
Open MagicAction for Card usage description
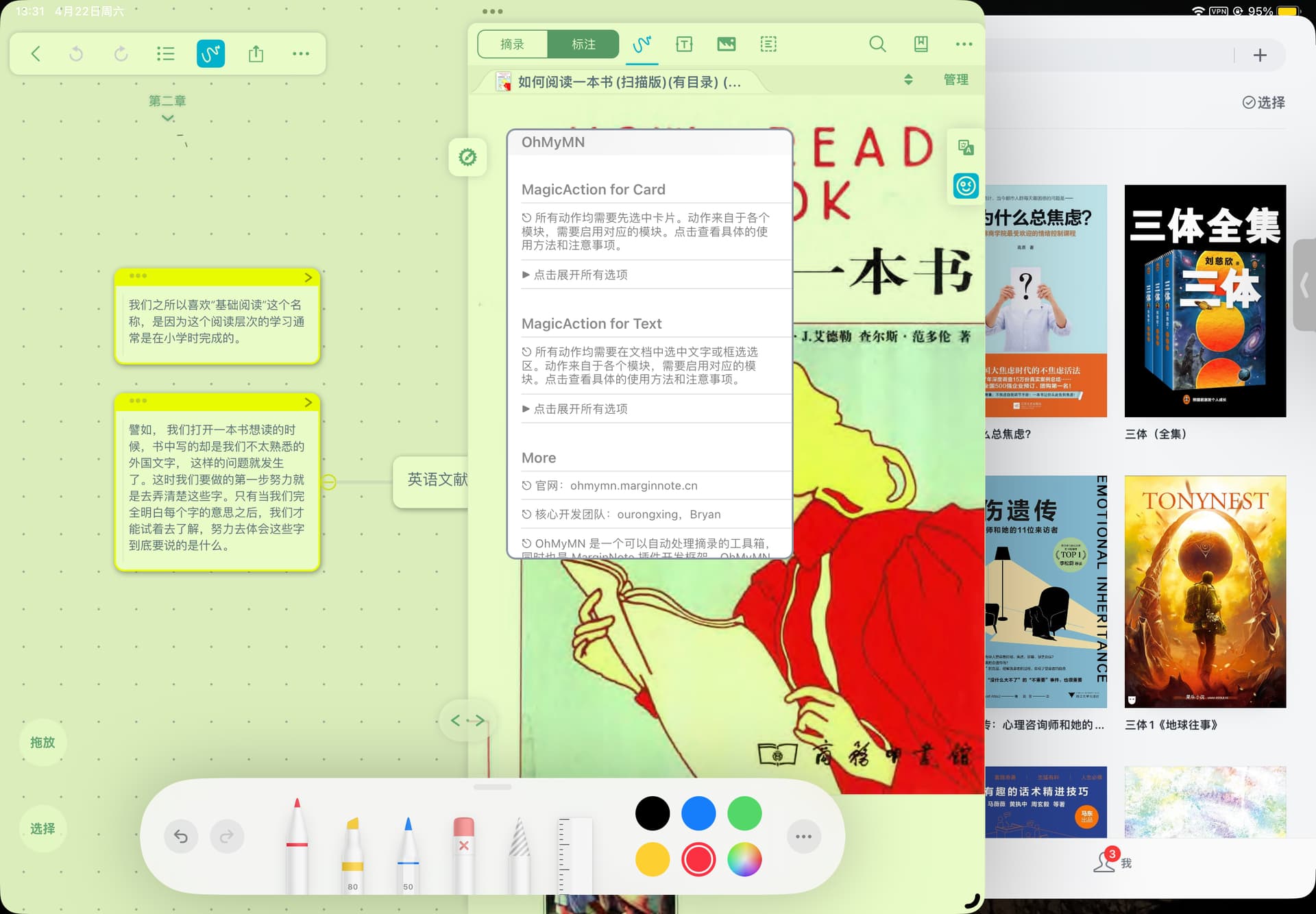(656, 232)
